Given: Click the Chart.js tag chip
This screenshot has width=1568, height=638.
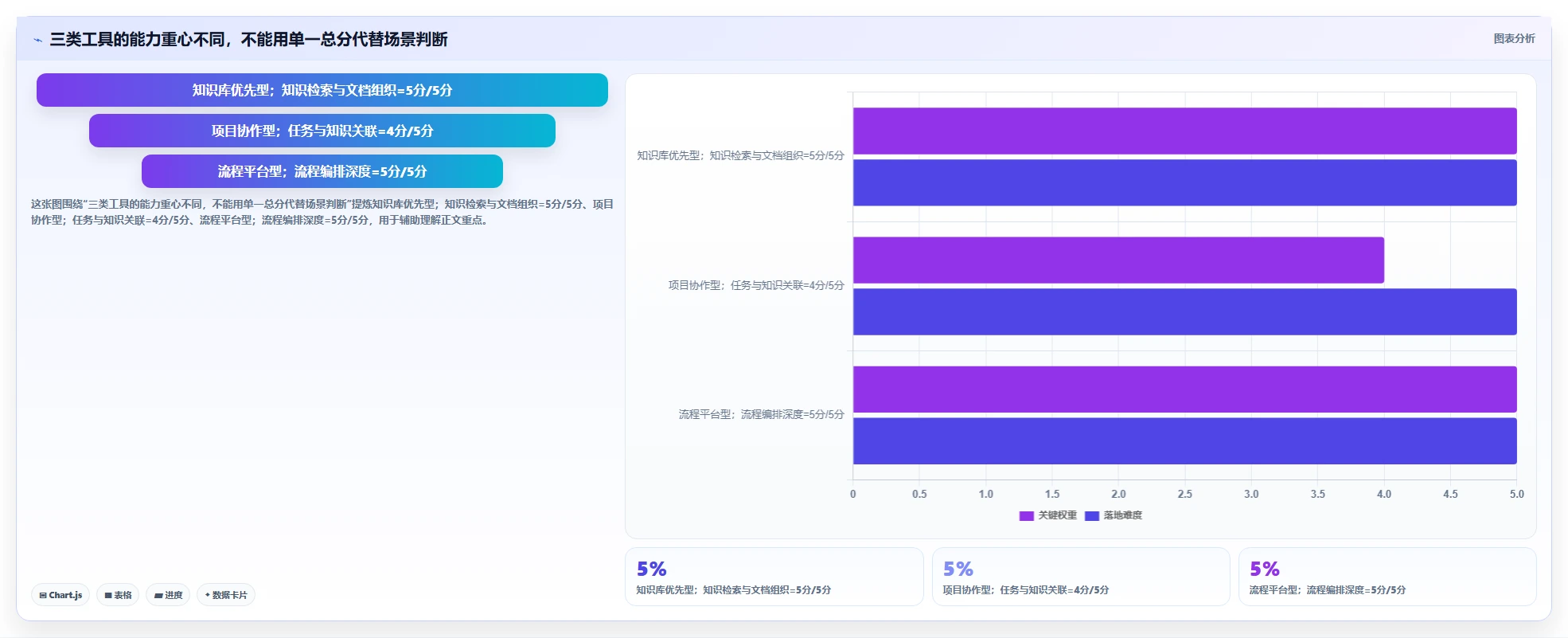Looking at the screenshot, I should pos(60,595).
